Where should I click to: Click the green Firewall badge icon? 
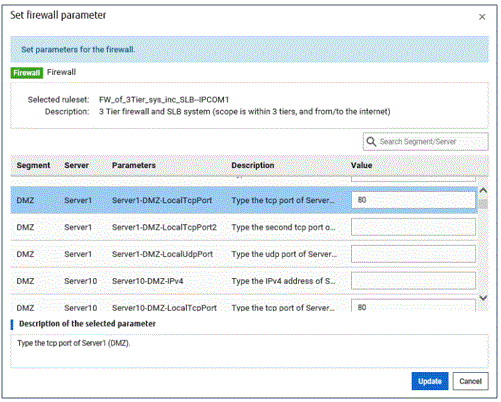pos(27,73)
